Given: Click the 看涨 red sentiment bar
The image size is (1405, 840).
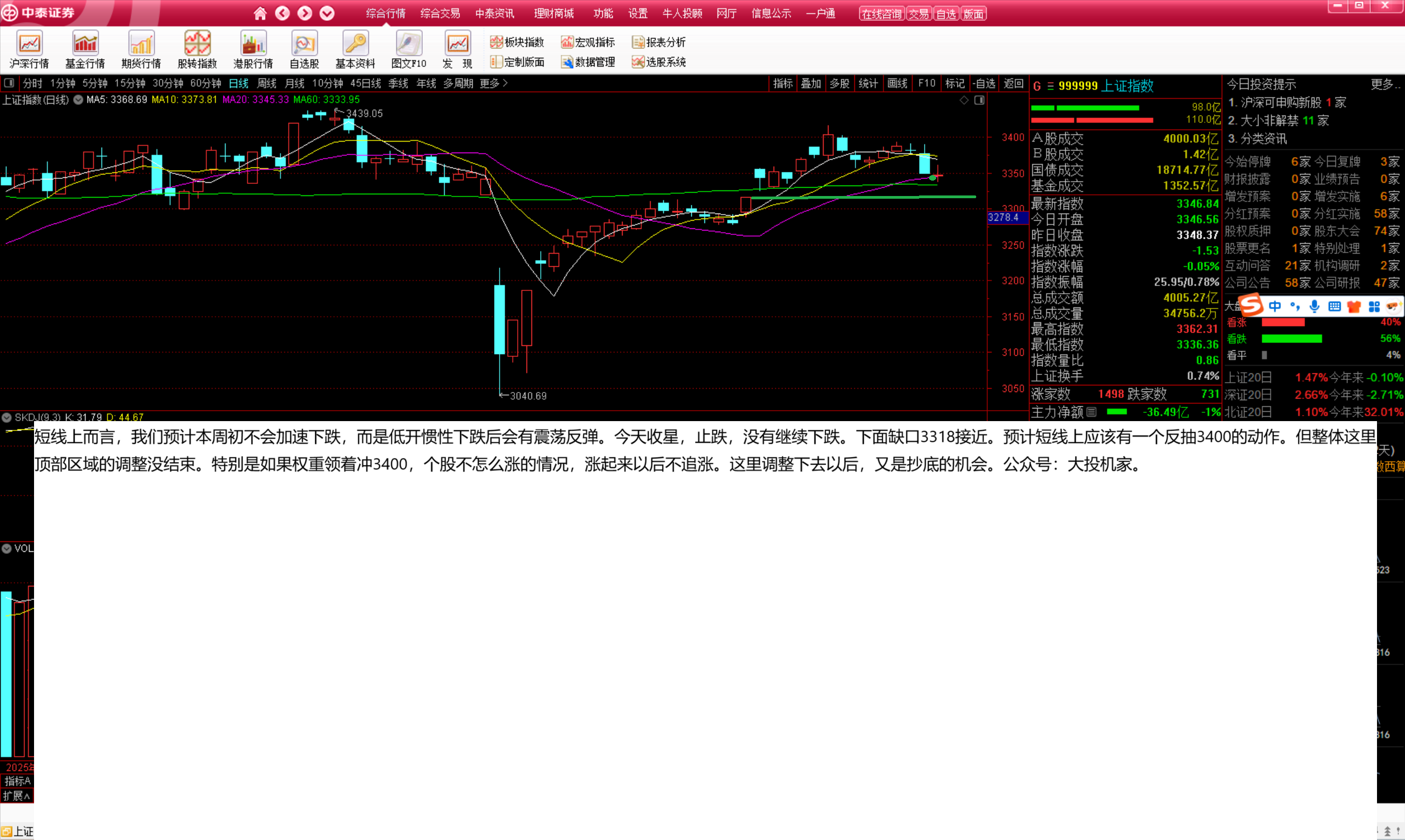Looking at the screenshot, I should (1283, 322).
